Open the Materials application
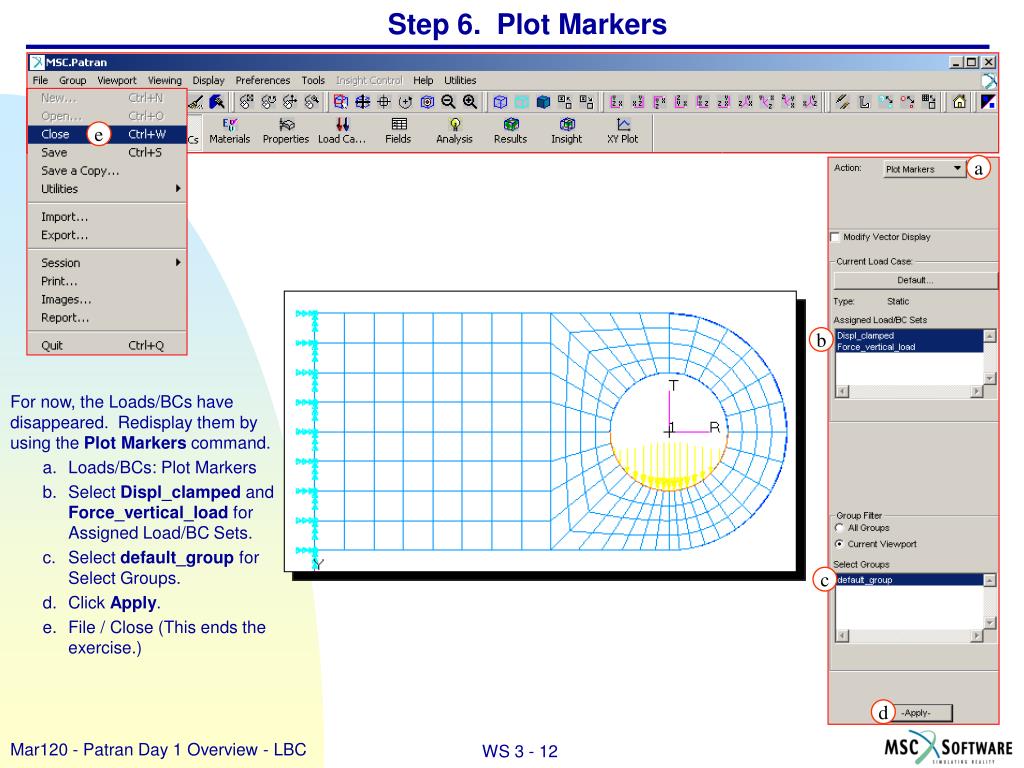 229,131
